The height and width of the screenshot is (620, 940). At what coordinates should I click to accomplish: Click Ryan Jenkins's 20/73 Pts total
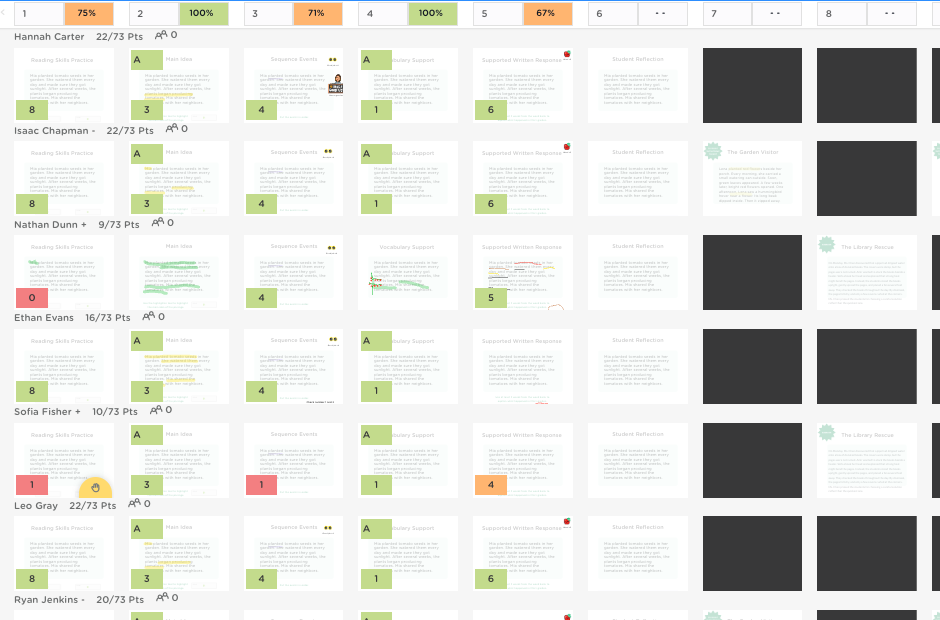pos(120,600)
